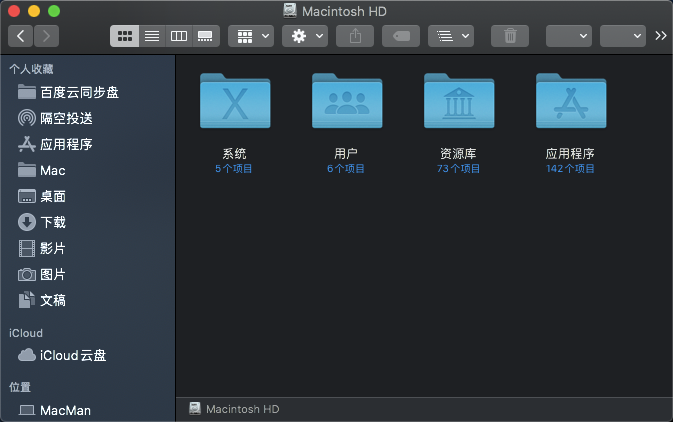Go back with the left arrow button

pyautogui.click(x=20, y=36)
